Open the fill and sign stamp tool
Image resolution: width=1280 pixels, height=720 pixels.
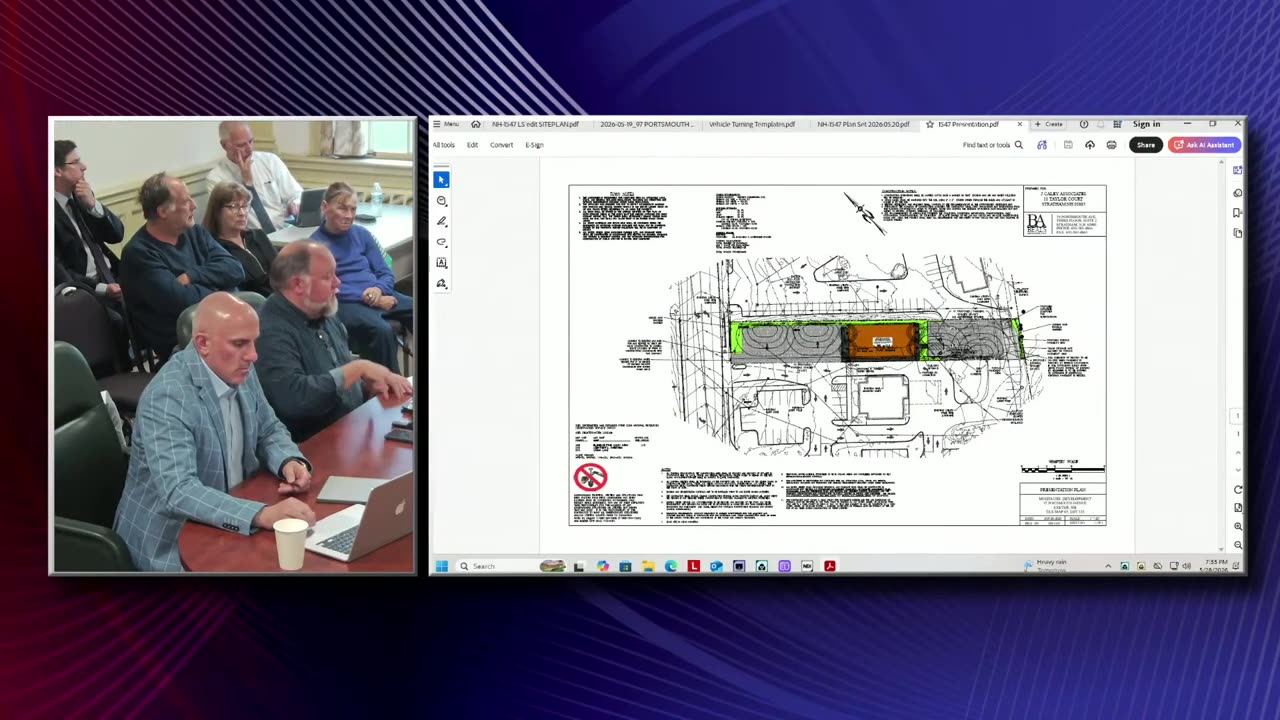click(x=441, y=284)
